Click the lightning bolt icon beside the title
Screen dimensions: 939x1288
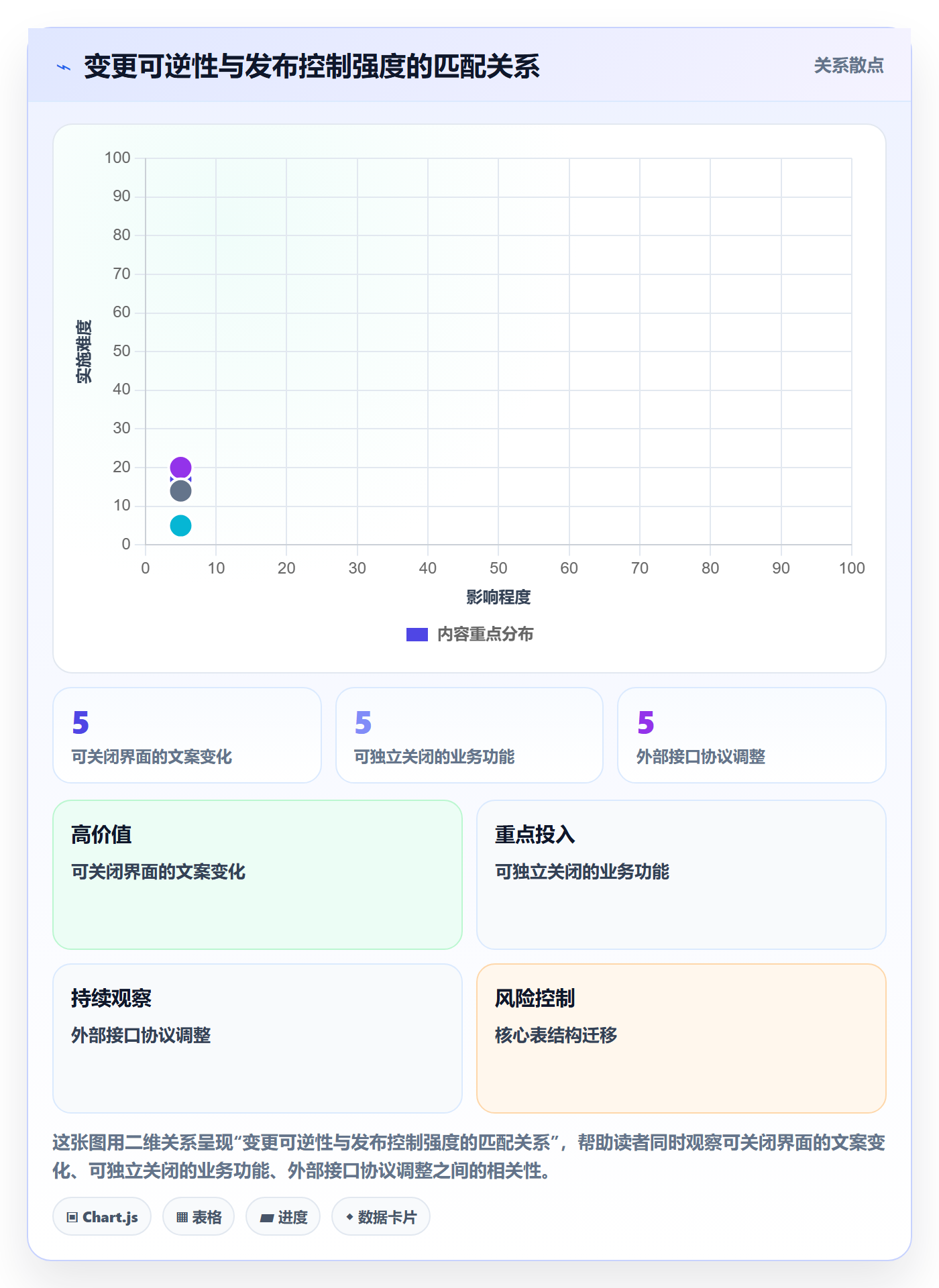pyautogui.click(x=64, y=67)
